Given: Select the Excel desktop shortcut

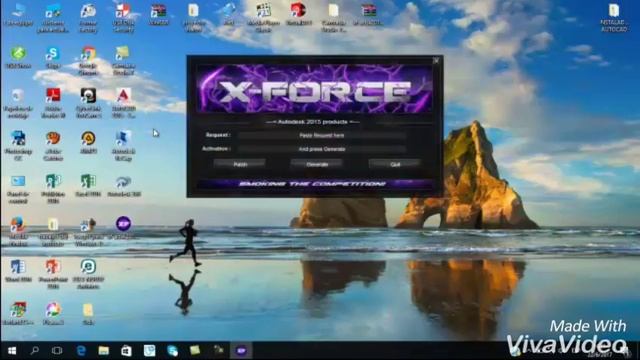Looking at the screenshot, I should tap(88, 185).
